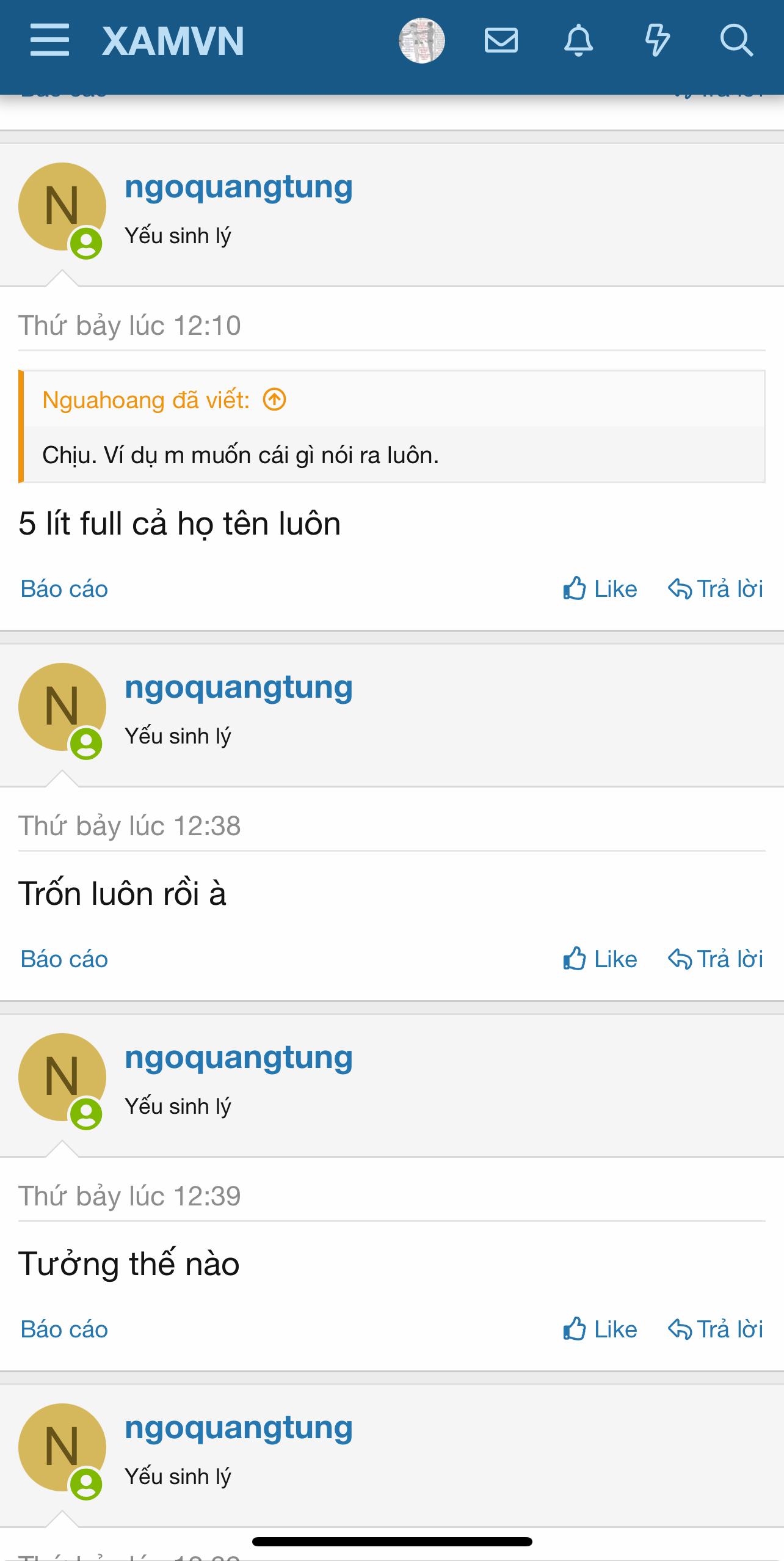Image resolution: width=784 pixels, height=1561 pixels.
Task: Expand the quoted Nguahoang message block
Action: 391,455
